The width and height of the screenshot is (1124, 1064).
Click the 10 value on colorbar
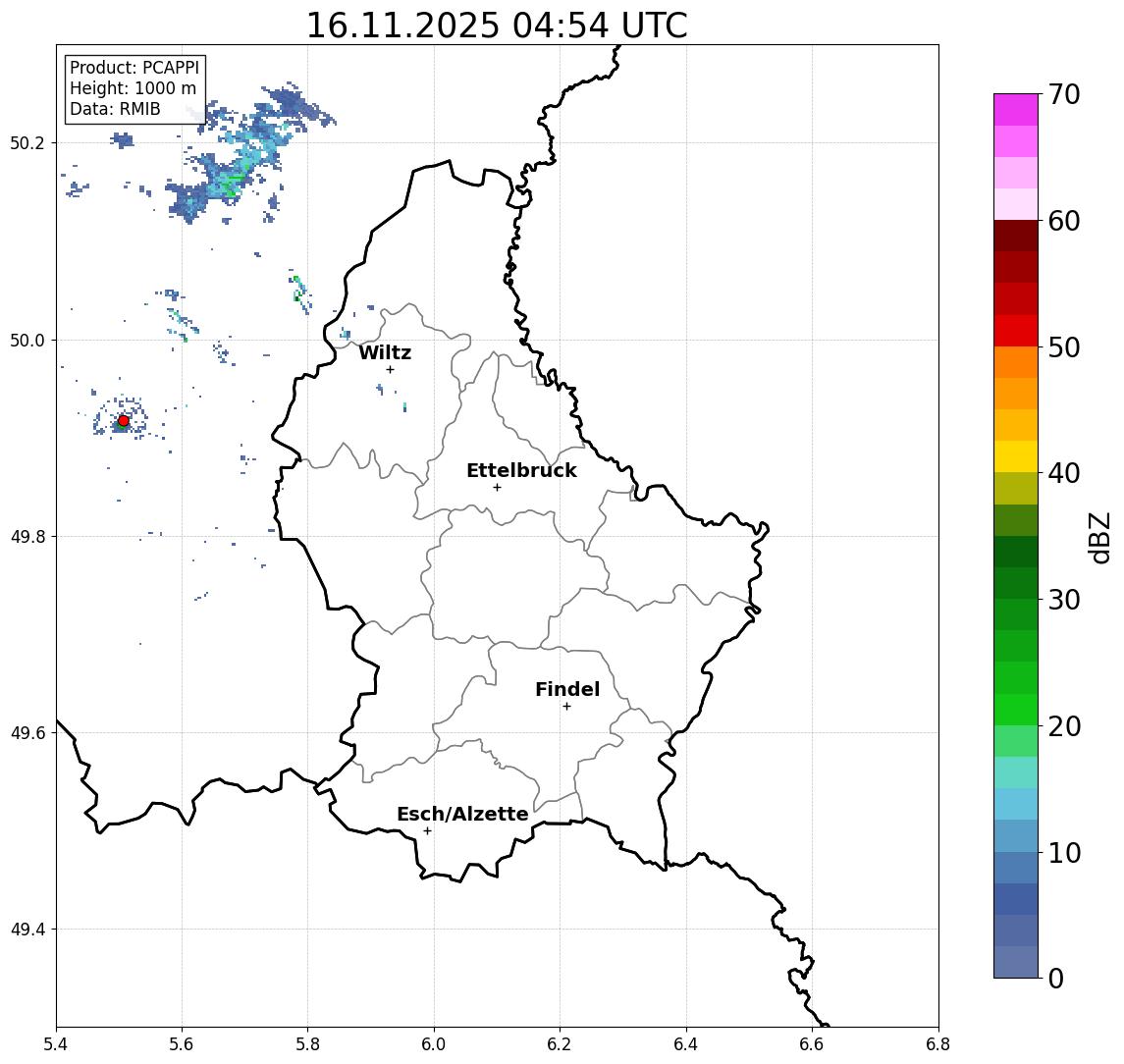point(1063,853)
